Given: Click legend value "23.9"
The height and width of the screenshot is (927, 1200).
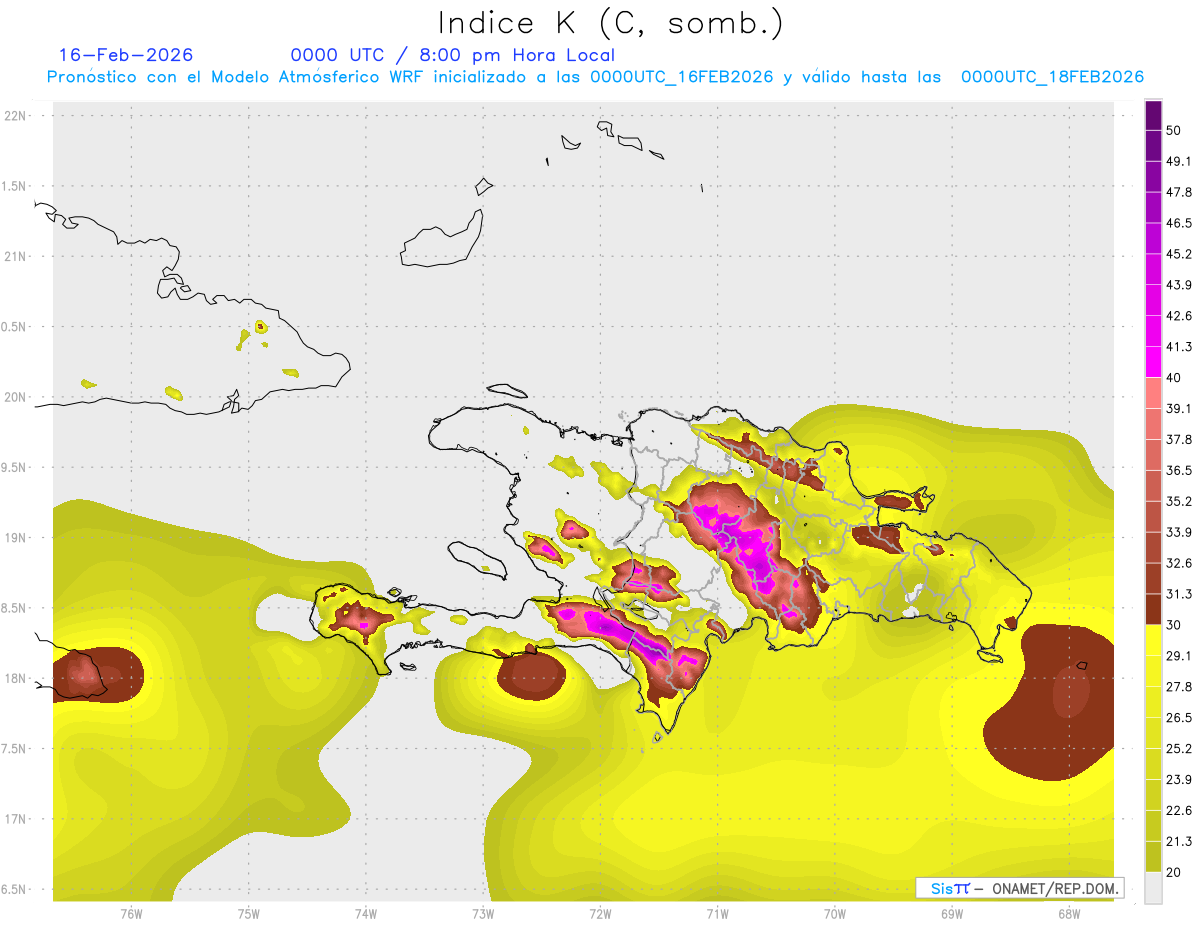Looking at the screenshot, I should click(1179, 779).
